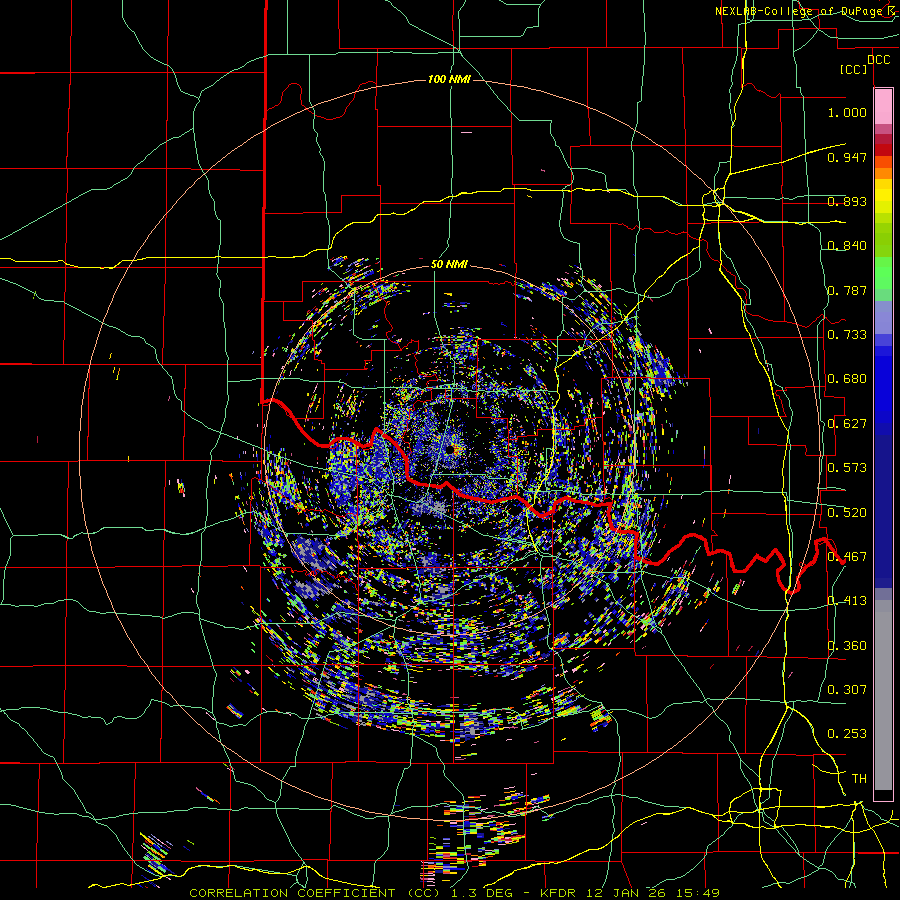The width and height of the screenshot is (900, 900).
Task: Click the 0.413 legend value
Action: click(847, 601)
